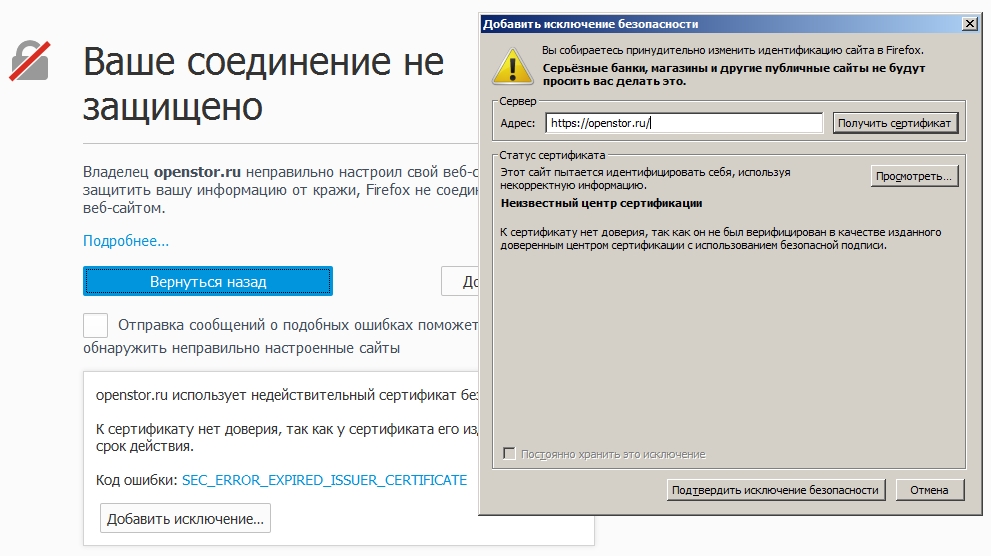991x556 pixels.
Task: Click 'Вернуться назад' button
Action: [207, 281]
